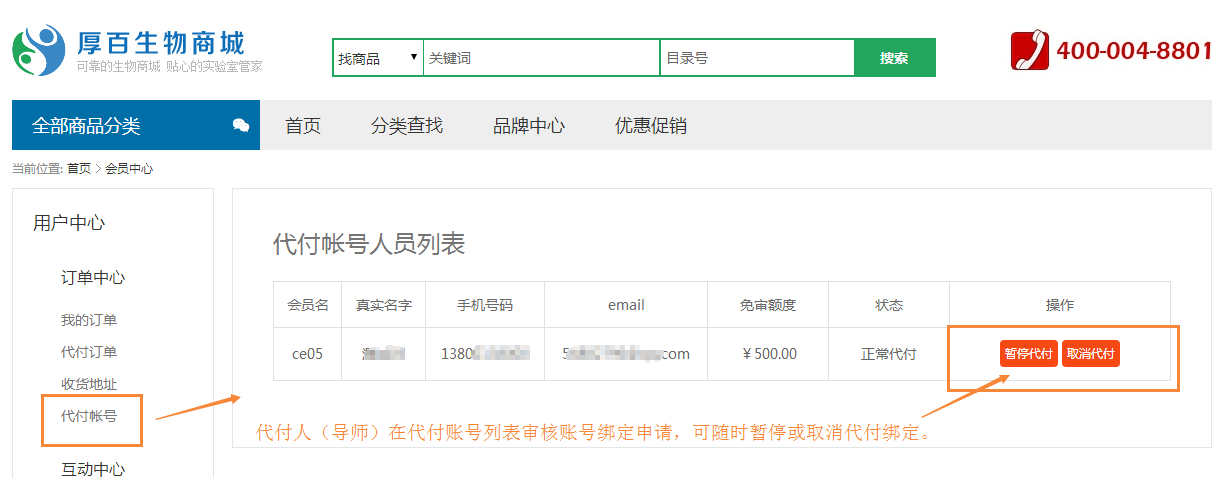Go to the 首页 navigation tab
Image resolution: width=1219 pixels, height=478 pixels.
tap(303, 126)
